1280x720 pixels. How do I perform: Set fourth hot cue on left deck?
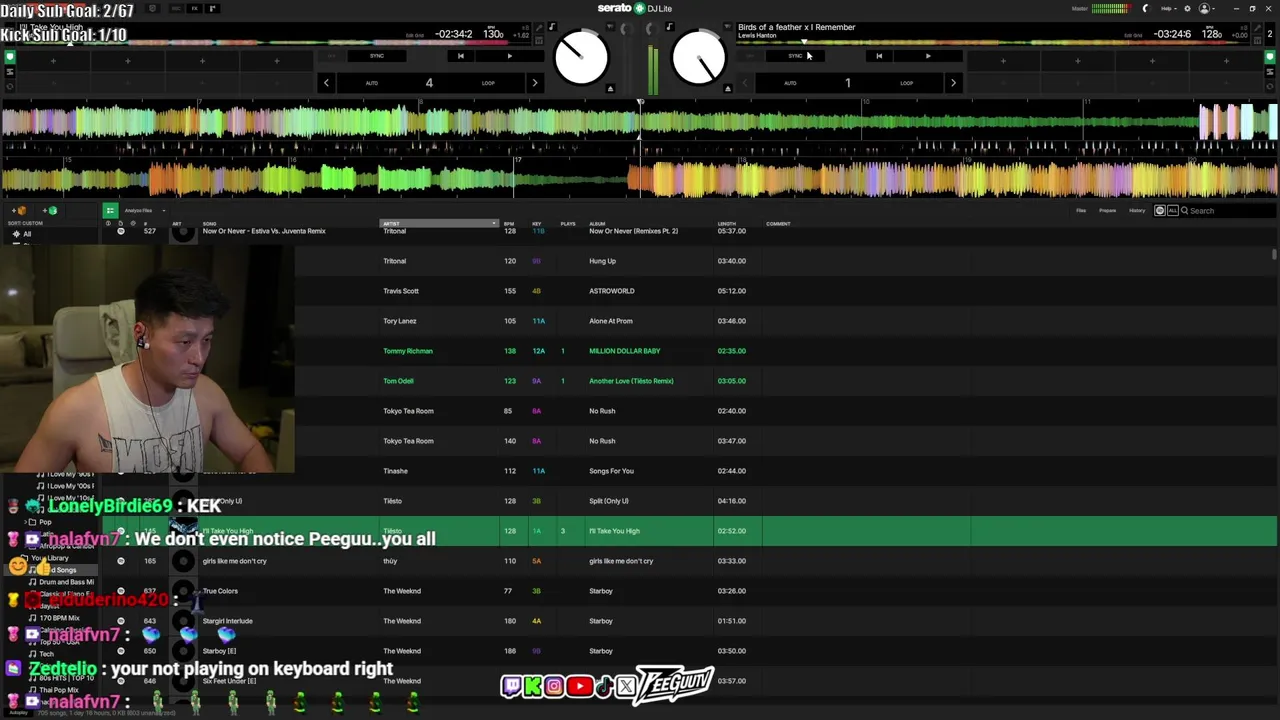[277, 61]
